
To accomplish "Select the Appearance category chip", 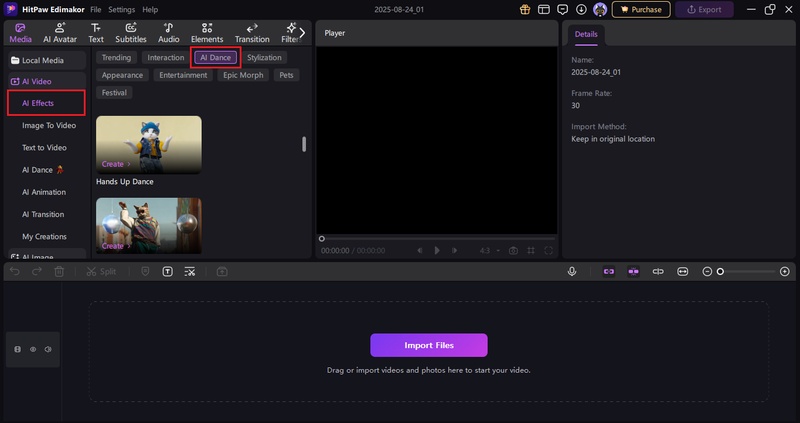I will point(122,75).
